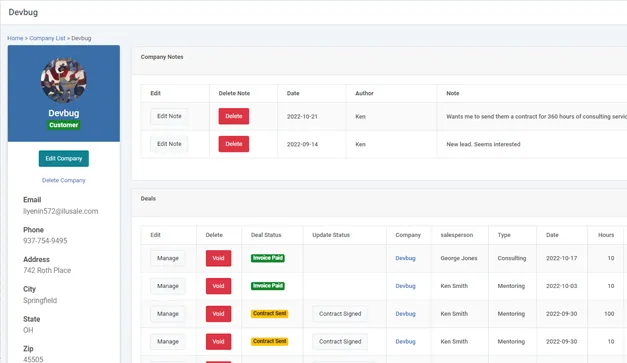
Task: Click the green Customer badge
Action: 64,125
